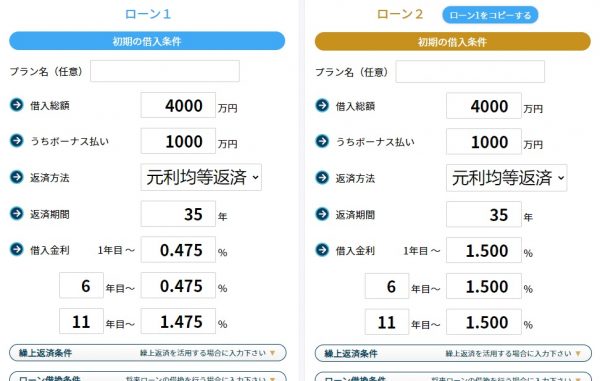Screen dimensions: 600x381
Task: Click the arrow icon beside Loan 2 借入総額
Action: (322, 105)
